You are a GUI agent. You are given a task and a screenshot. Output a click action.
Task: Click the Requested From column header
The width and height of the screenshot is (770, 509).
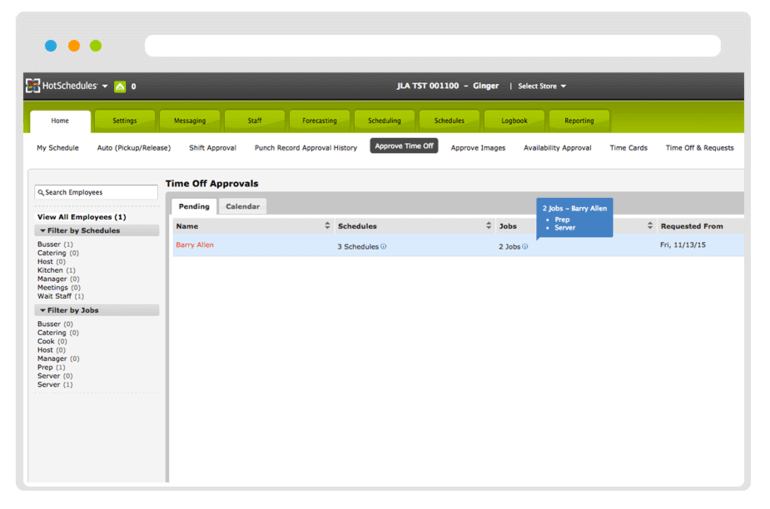coord(691,226)
